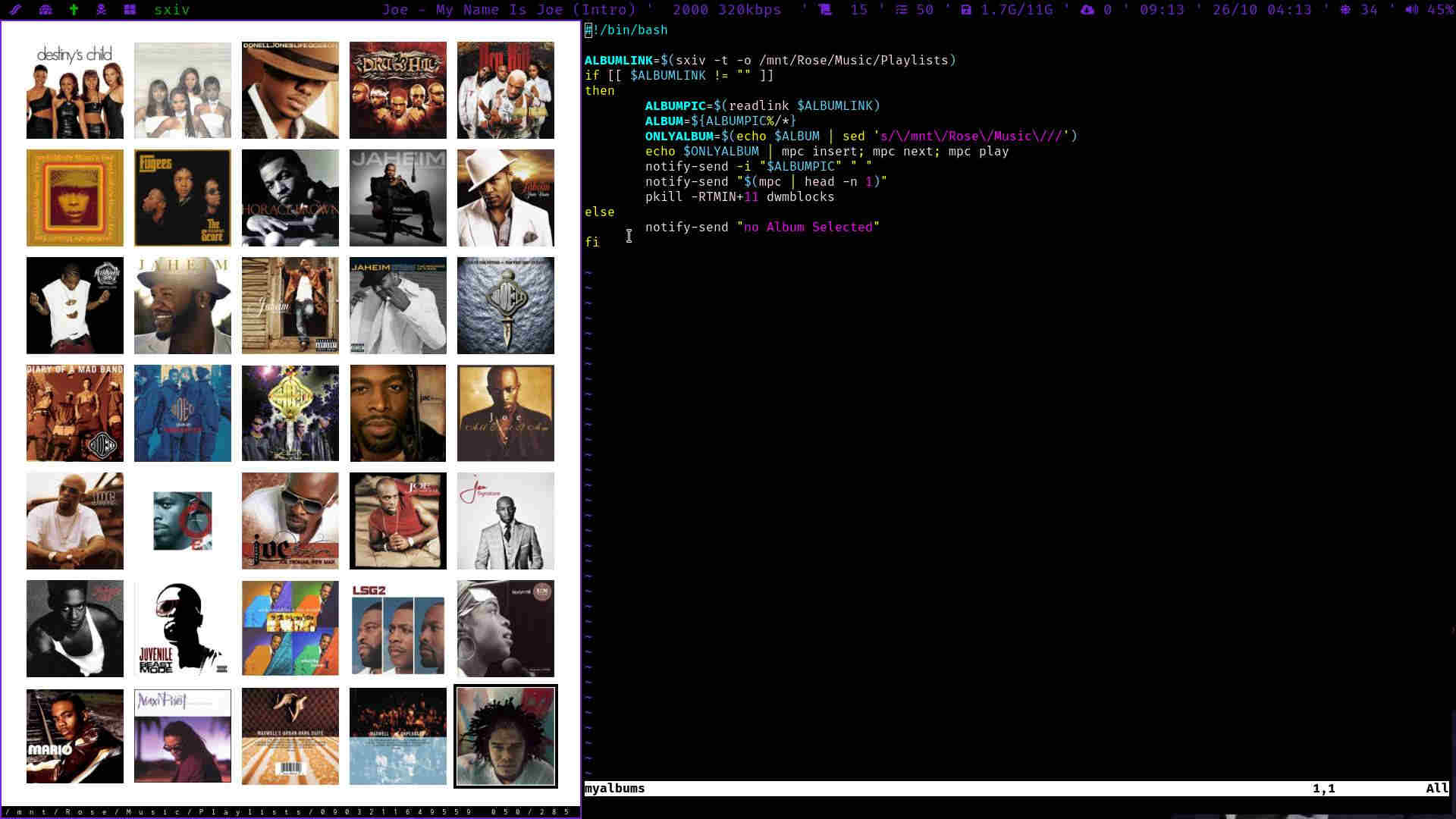Select the Fugees The Score album thumbnail
This screenshot has height=819, width=1456.
click(183, 198)
